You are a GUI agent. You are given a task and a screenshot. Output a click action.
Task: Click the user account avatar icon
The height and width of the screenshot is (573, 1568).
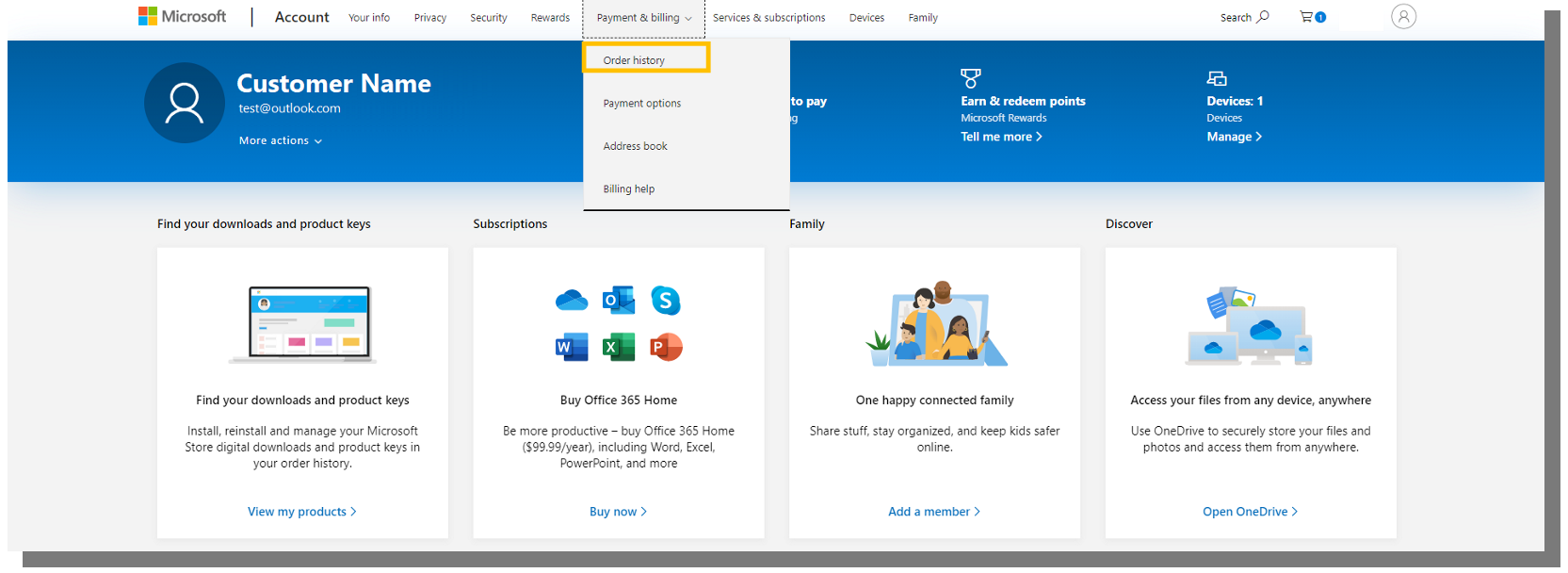pos(1403,17)
